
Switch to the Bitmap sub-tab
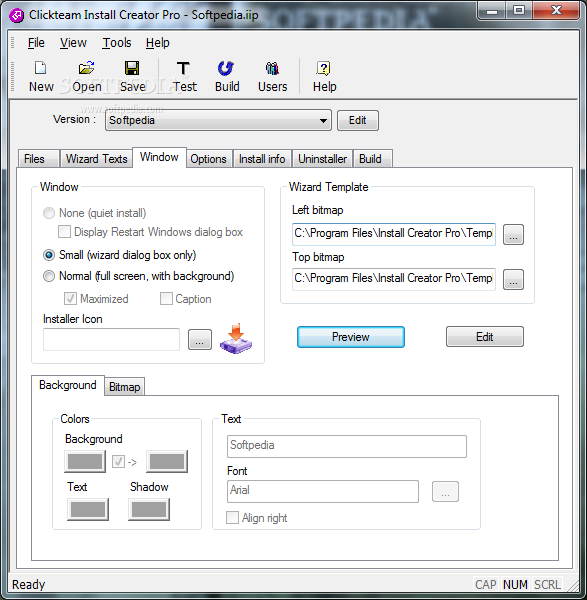click(x=124, y=387)
